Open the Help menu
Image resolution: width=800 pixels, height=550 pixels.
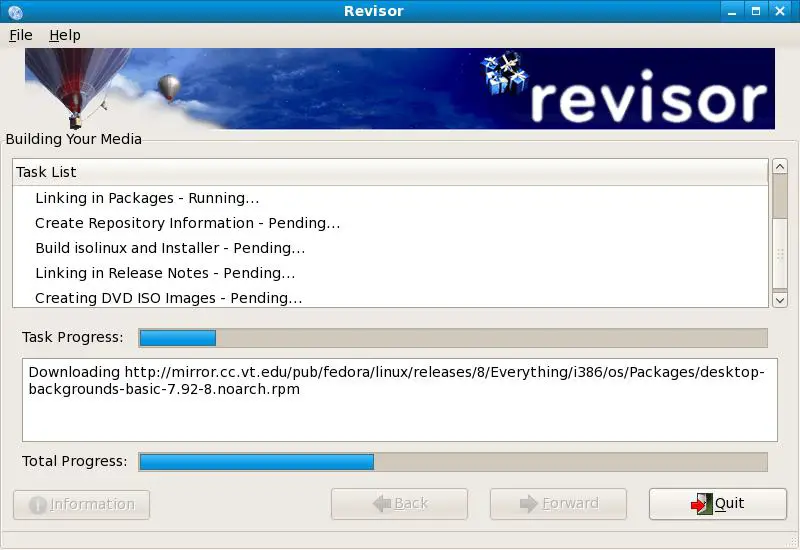pos(65,35)
